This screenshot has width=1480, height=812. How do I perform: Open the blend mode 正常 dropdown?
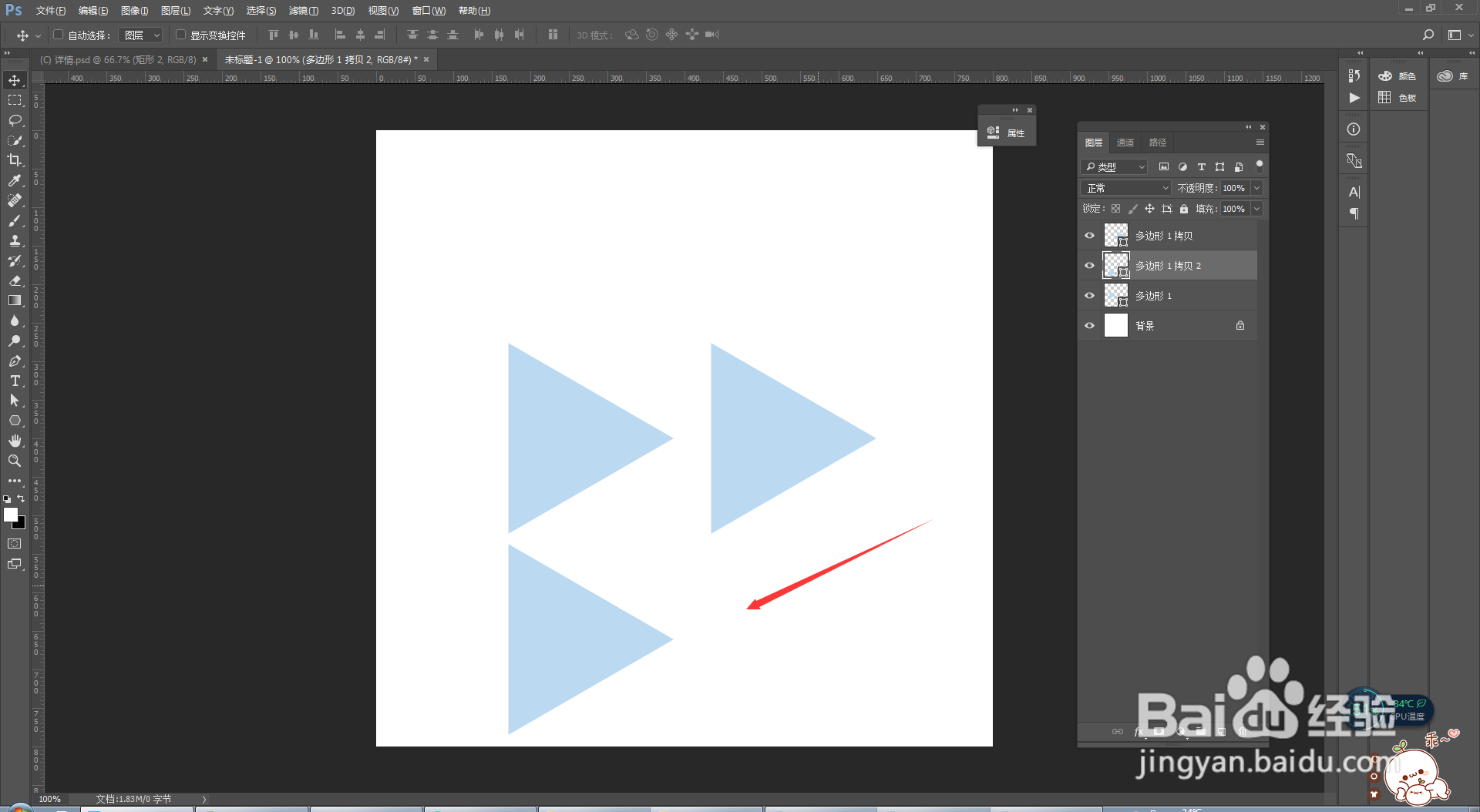(1126, 188)
